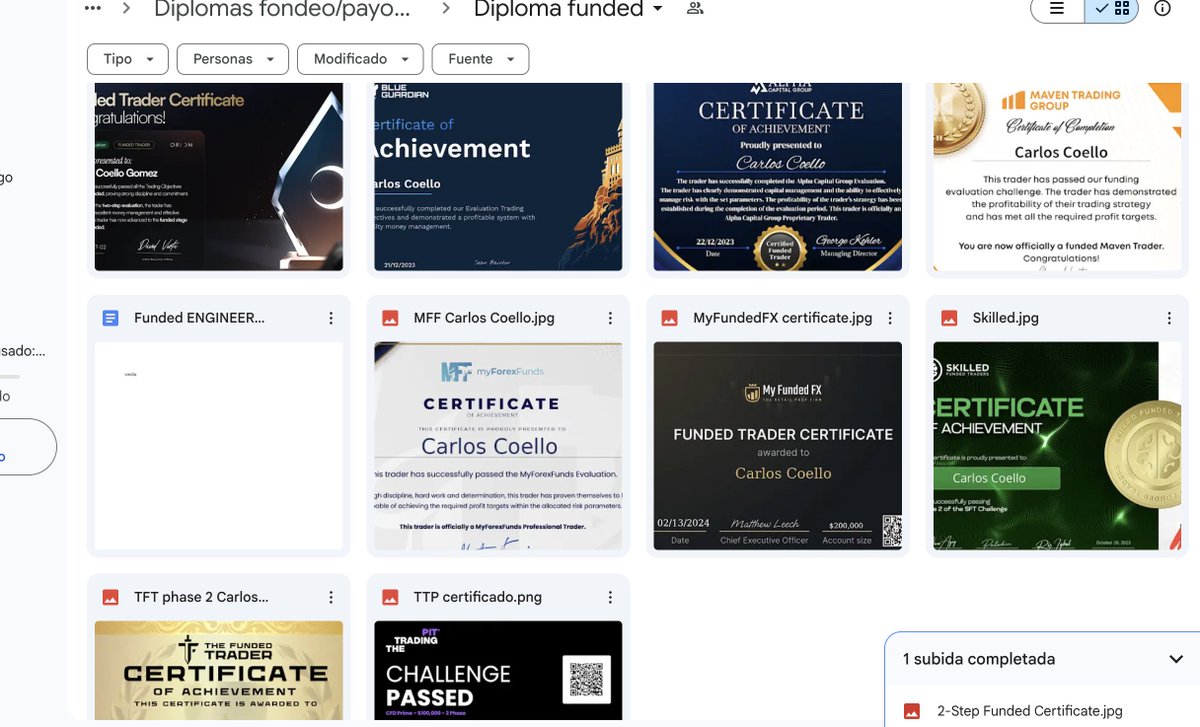Open the Diplomas fondeo/payo... breadcrumb folder

(282, 9)
